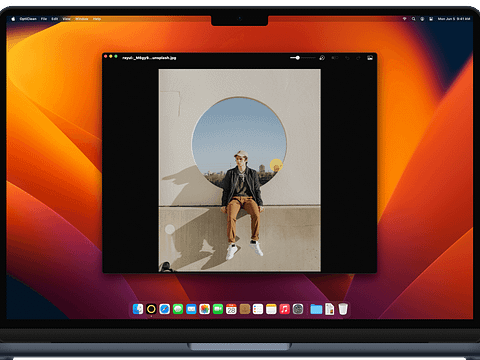Viewport: 480px width, 360px height.
Task: Open Siri from the menu bar
Action: [x=422, y=19]
